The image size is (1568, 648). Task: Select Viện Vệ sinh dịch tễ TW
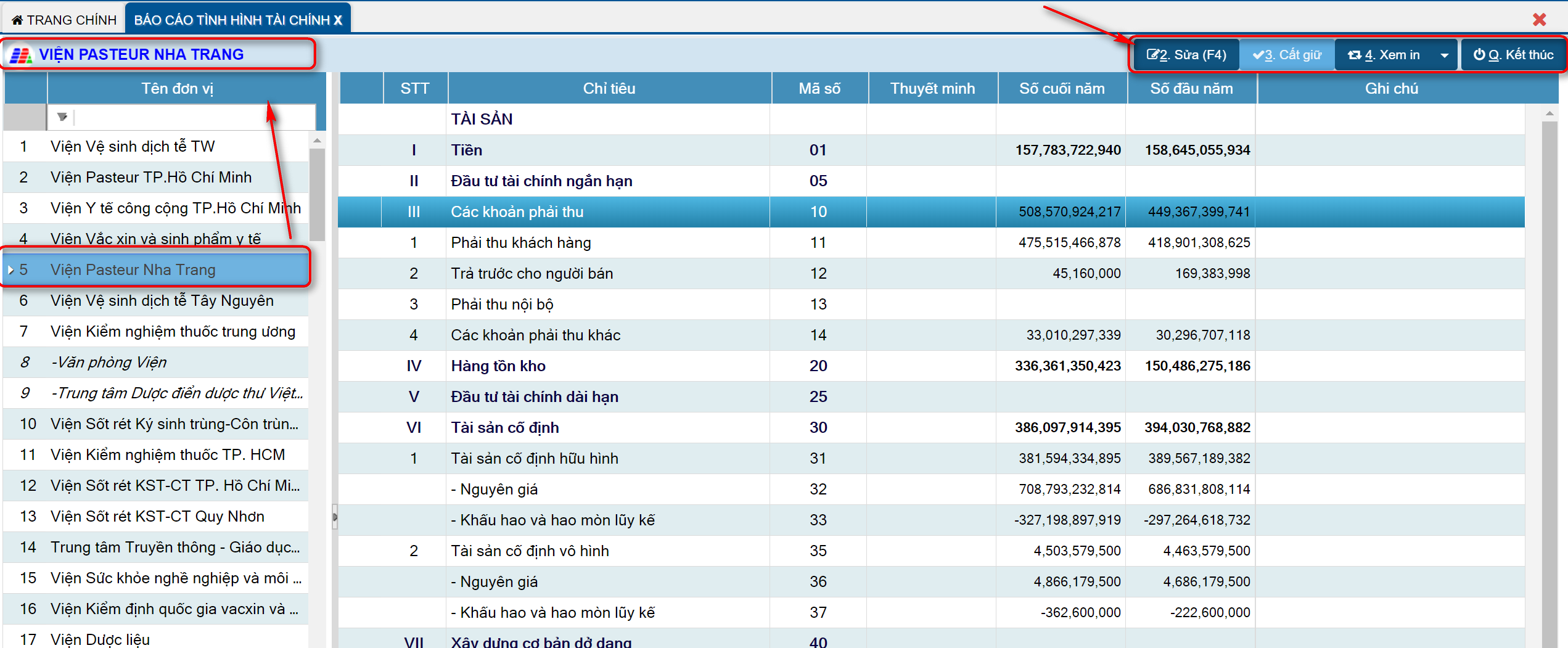(133, 147)
